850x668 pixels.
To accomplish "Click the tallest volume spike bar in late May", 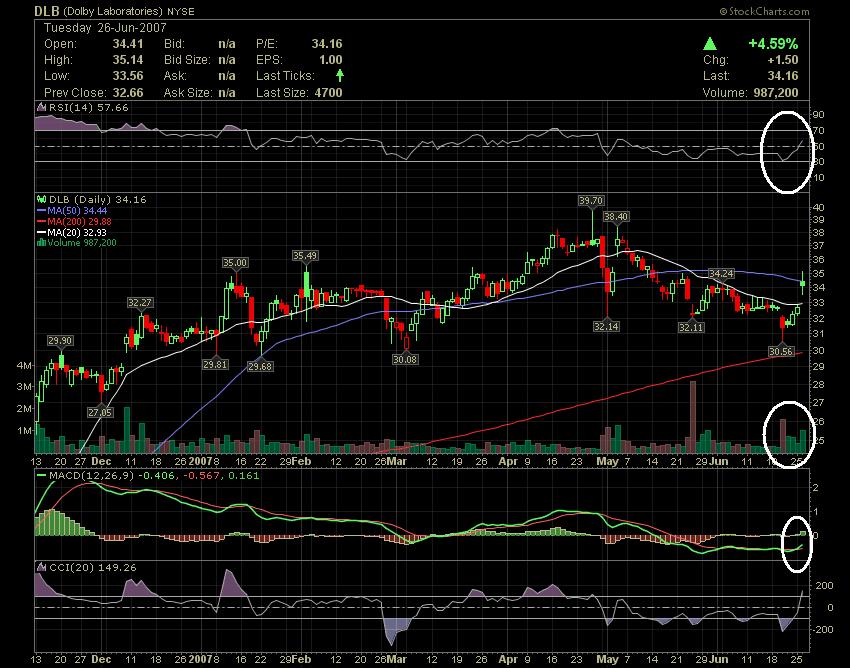I will click(693, 417).
